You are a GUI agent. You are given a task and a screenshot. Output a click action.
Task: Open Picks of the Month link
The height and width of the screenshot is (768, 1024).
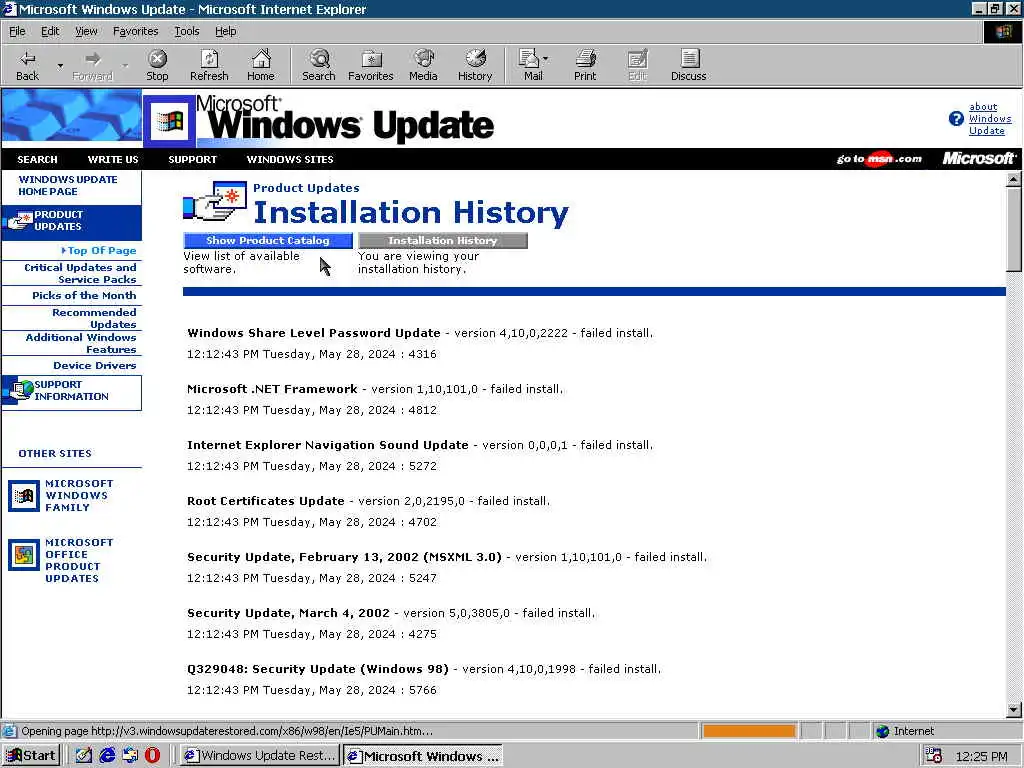84,295
